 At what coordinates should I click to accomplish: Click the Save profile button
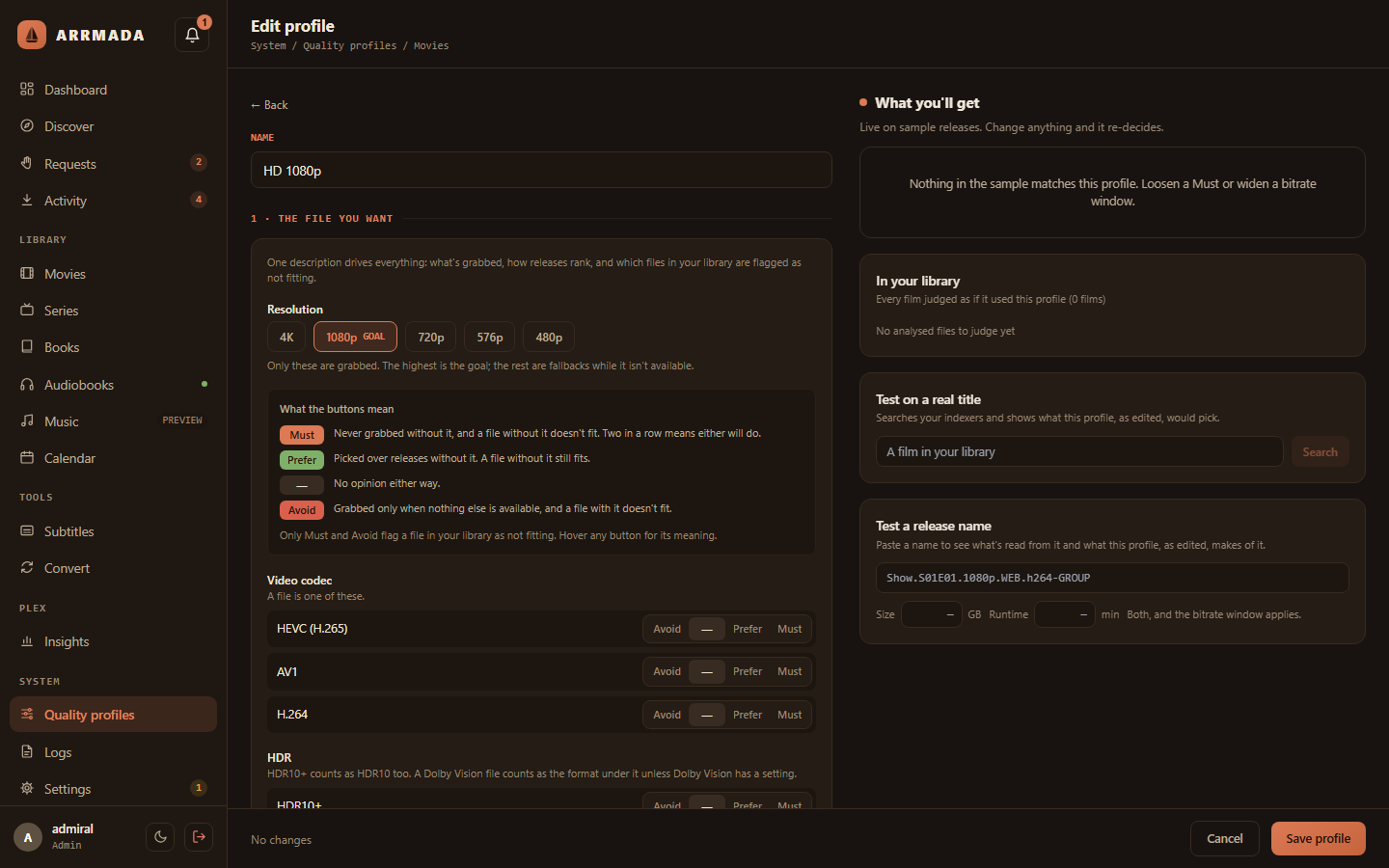pos(1318,839)
